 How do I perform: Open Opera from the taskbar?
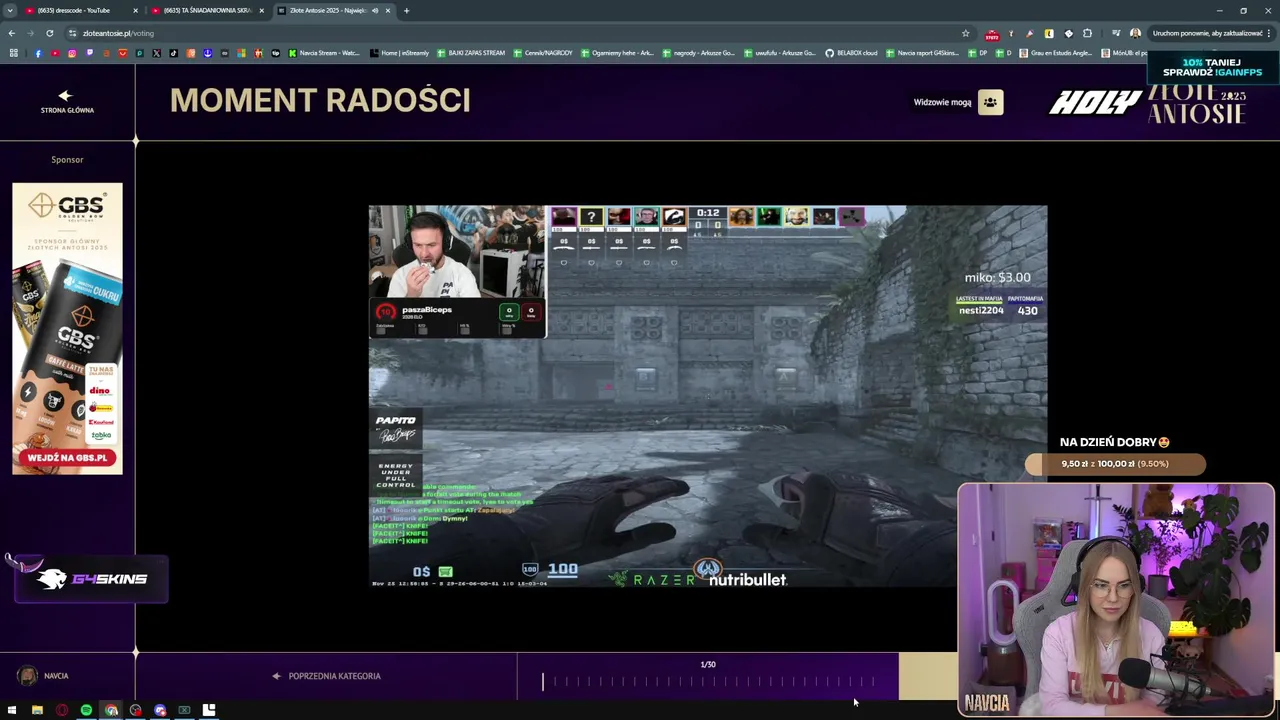click(x=62, y=710)
